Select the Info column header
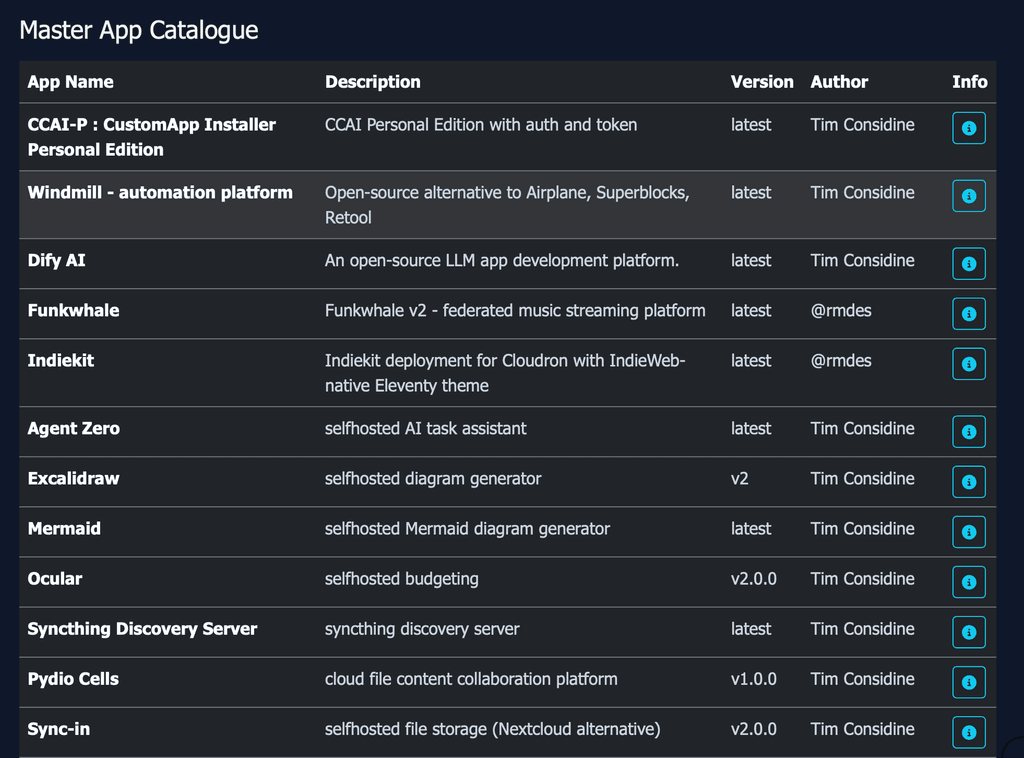Screen dimensions: 1024x758 pos(970,82)
